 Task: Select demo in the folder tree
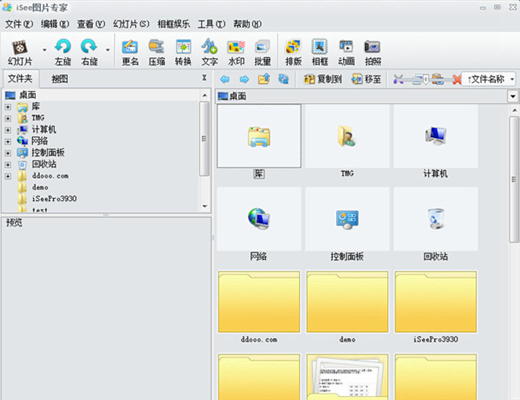[40, 187]
